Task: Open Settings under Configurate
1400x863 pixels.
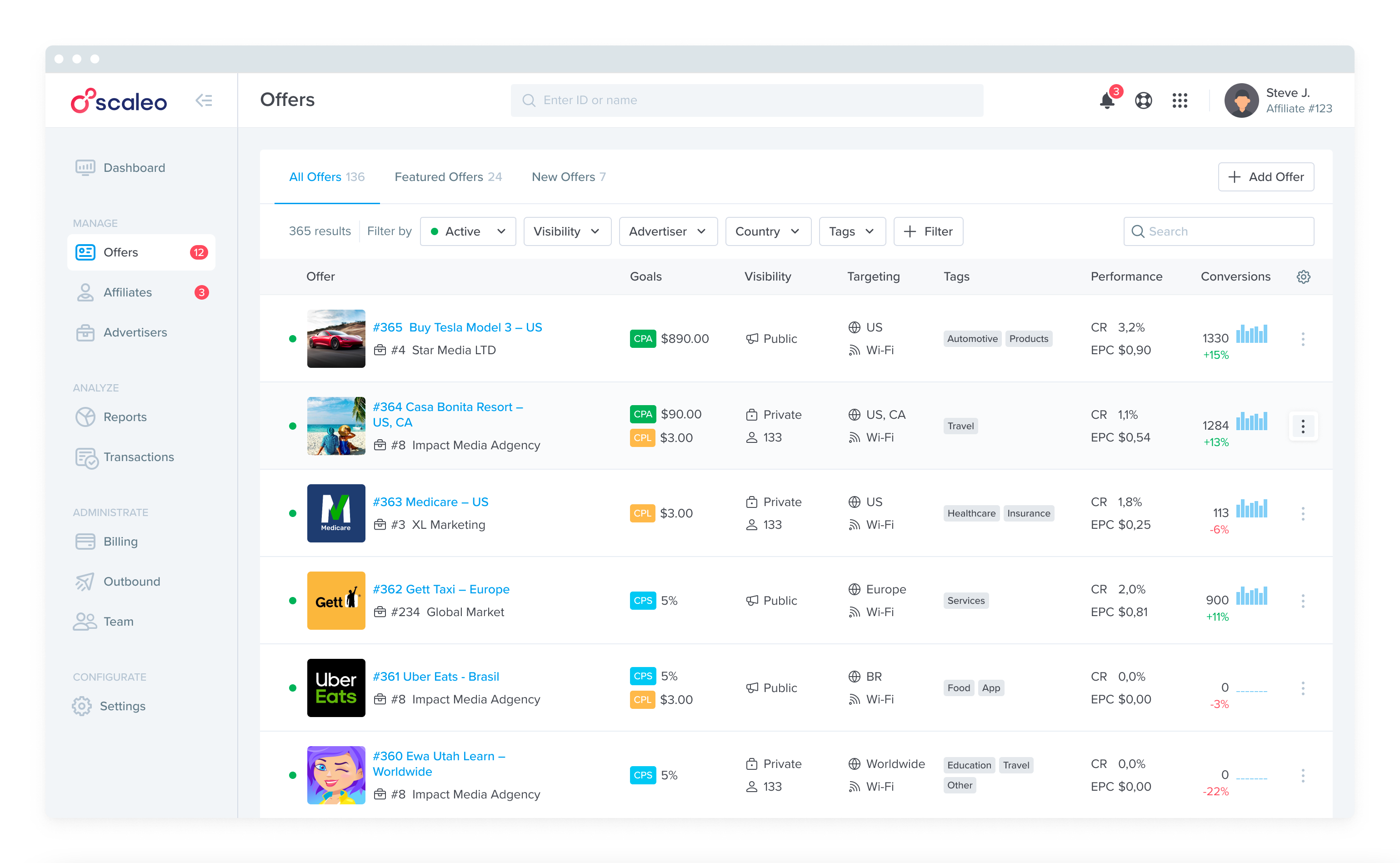Action: tap(122, 706)
